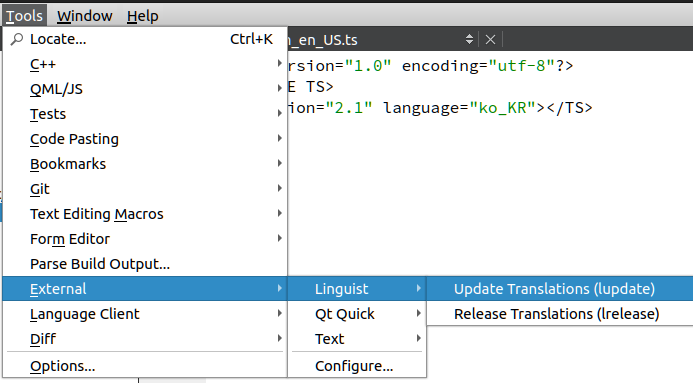Click the "2.1" version value in editor
Screen dimensions: 693x383
pyautogui.click(x=349, y=108)
